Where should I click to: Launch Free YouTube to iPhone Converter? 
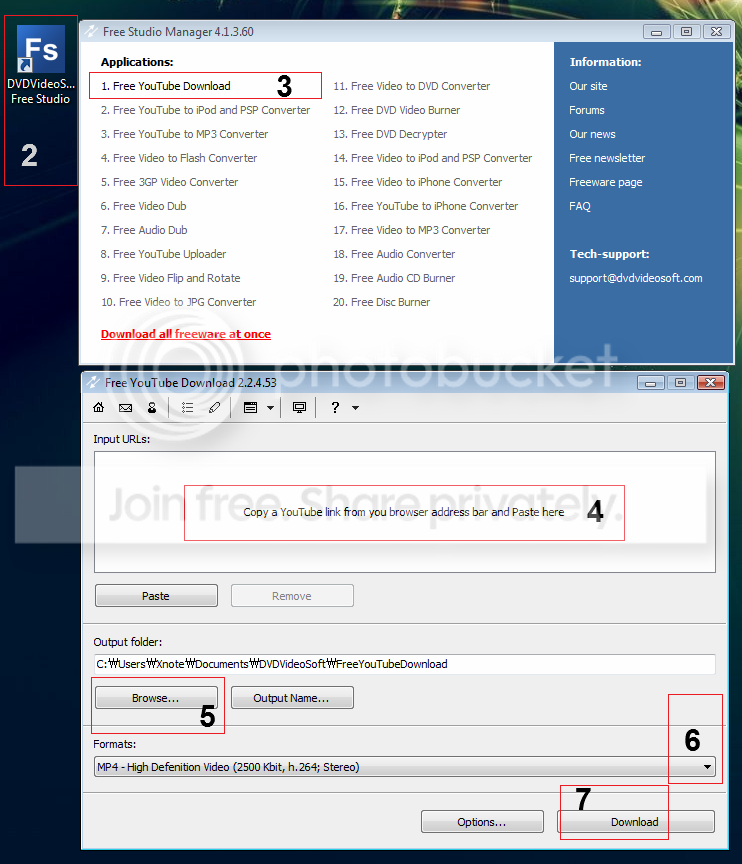426,206
